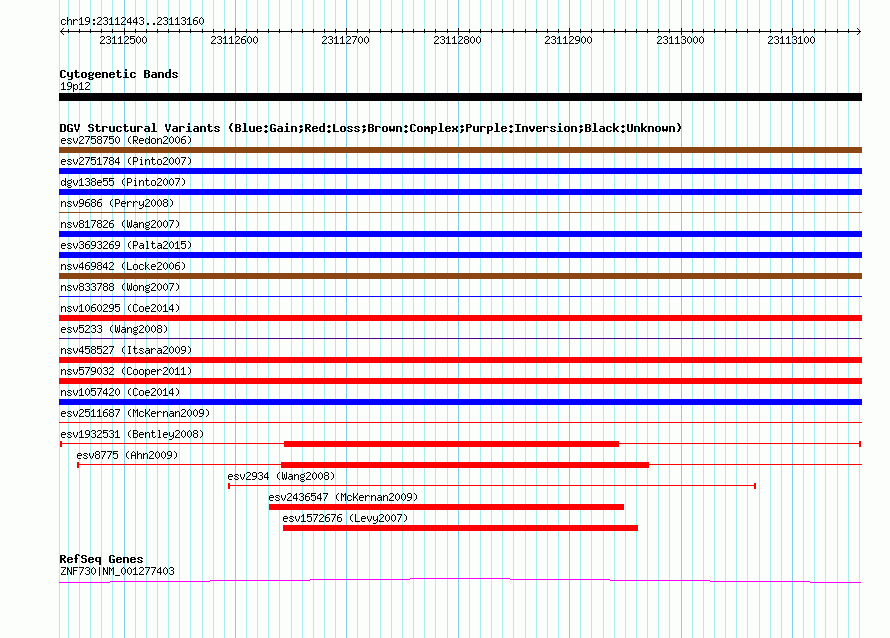Open variant esv5233 (Wang2008) label

click(x=114, y=329)
